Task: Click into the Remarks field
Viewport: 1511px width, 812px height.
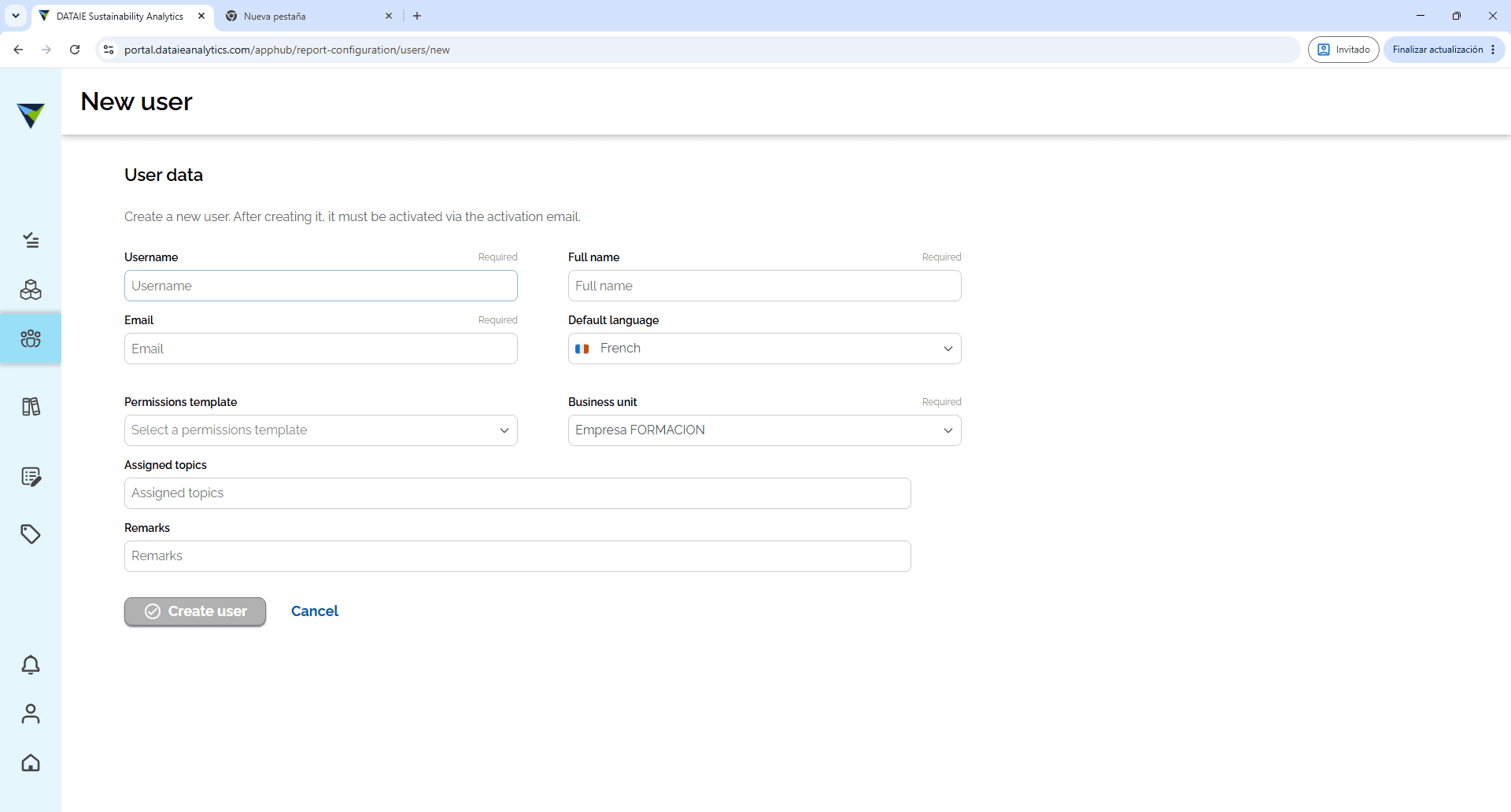Action: click(518, 556)
